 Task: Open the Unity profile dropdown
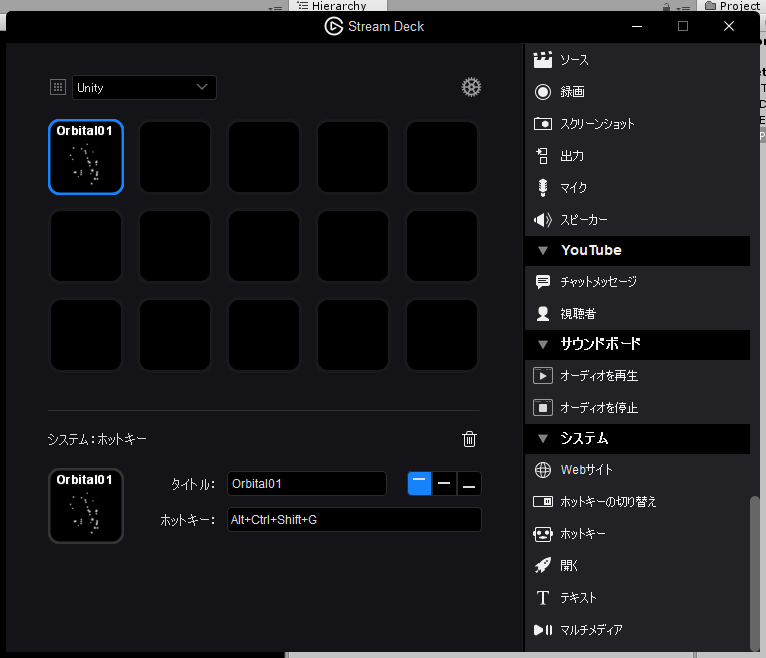(144, 87)
